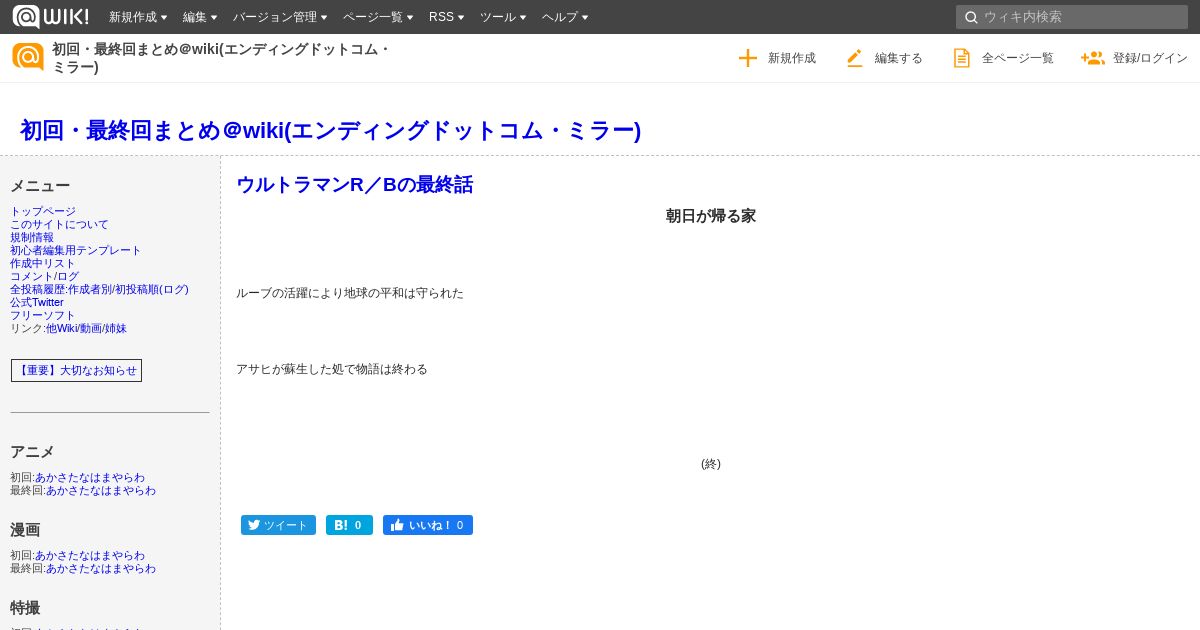This screenshot has width=1200, height=630.
Task: Click 編集する in header toolbar
Action: click(x=899, y=58)
